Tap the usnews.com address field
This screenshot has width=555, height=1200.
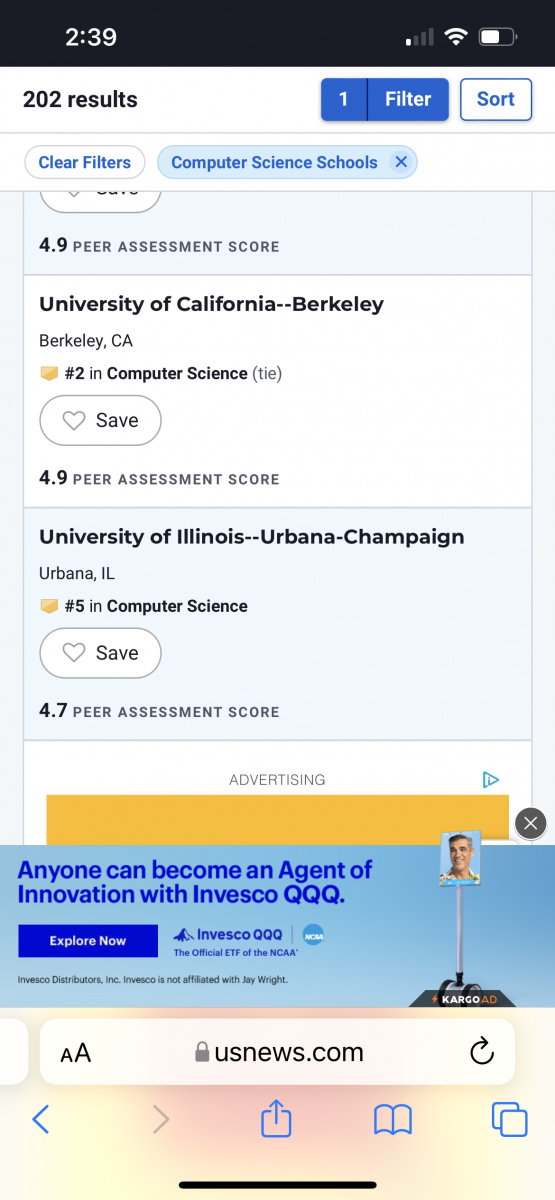coord(277,1052)
